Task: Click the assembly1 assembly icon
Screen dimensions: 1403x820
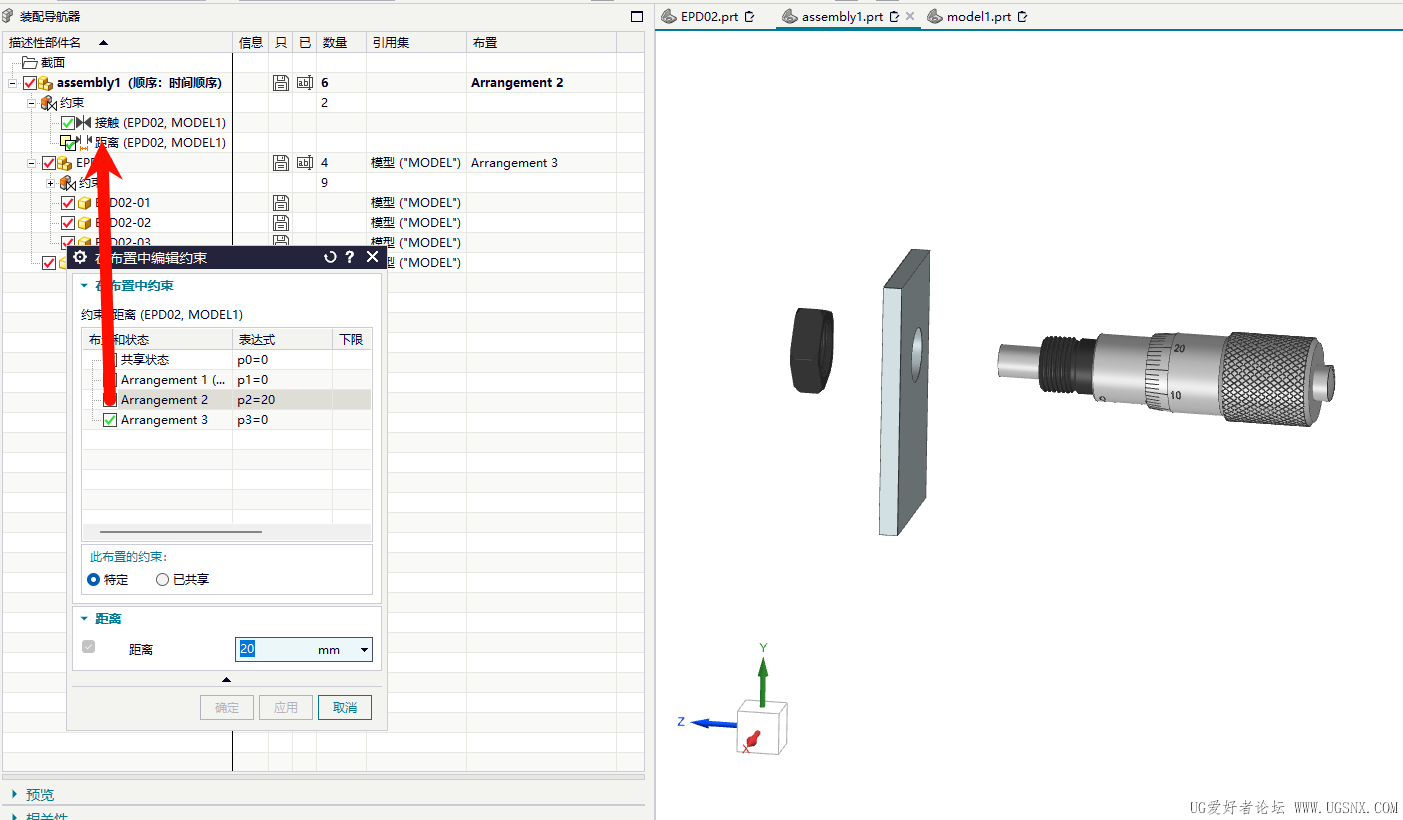Action: point(45,83)
